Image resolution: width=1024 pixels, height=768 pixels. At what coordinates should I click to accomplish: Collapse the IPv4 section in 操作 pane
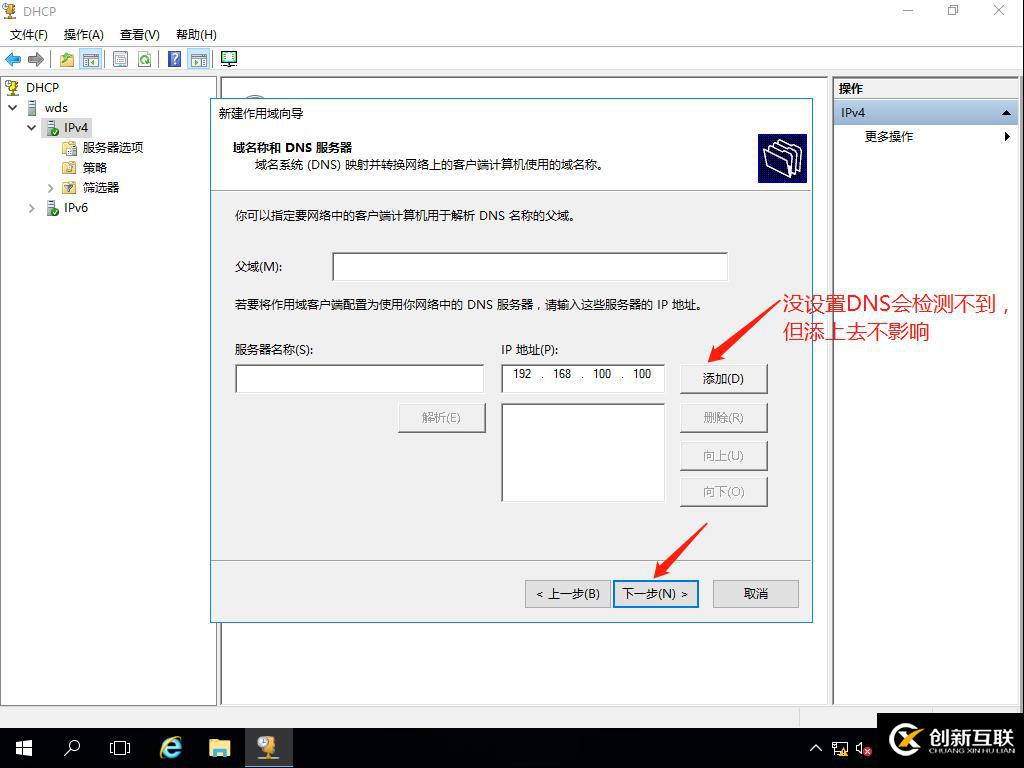[1005, 112]
